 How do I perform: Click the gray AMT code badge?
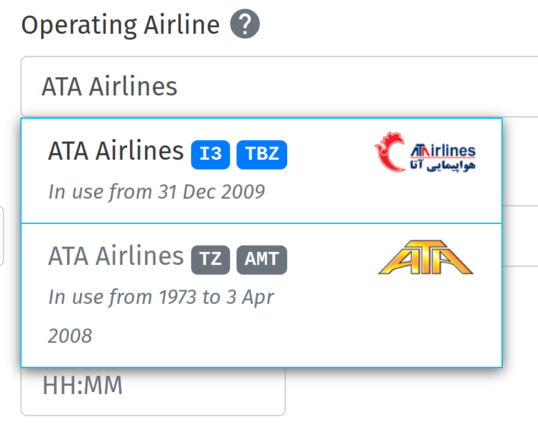click(261, 260)
